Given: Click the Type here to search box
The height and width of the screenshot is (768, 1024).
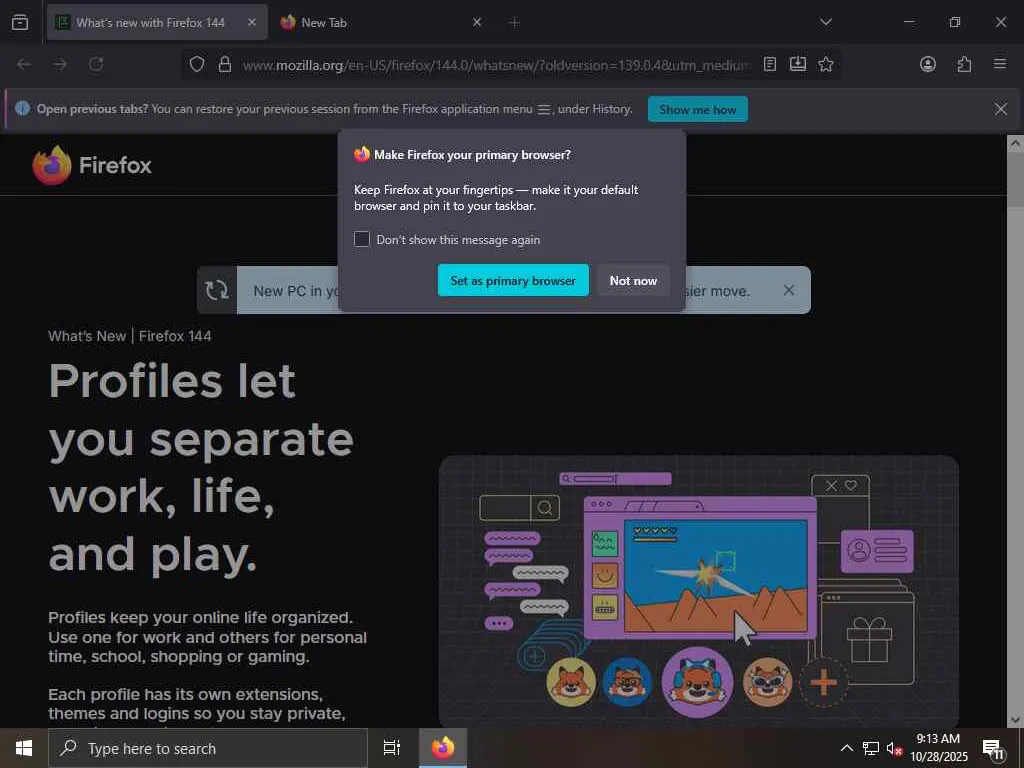Looking at the screenshot, I should (208, 748).
